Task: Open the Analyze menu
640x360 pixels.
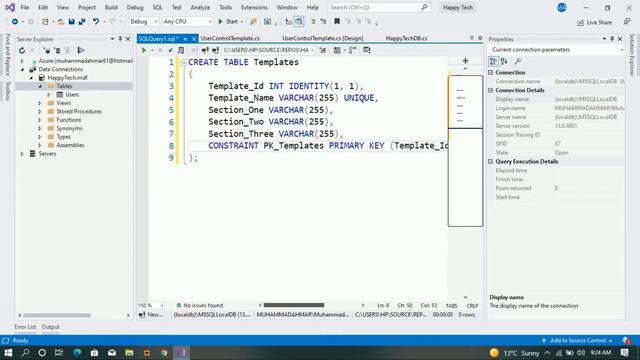Action: pos(200,7)
